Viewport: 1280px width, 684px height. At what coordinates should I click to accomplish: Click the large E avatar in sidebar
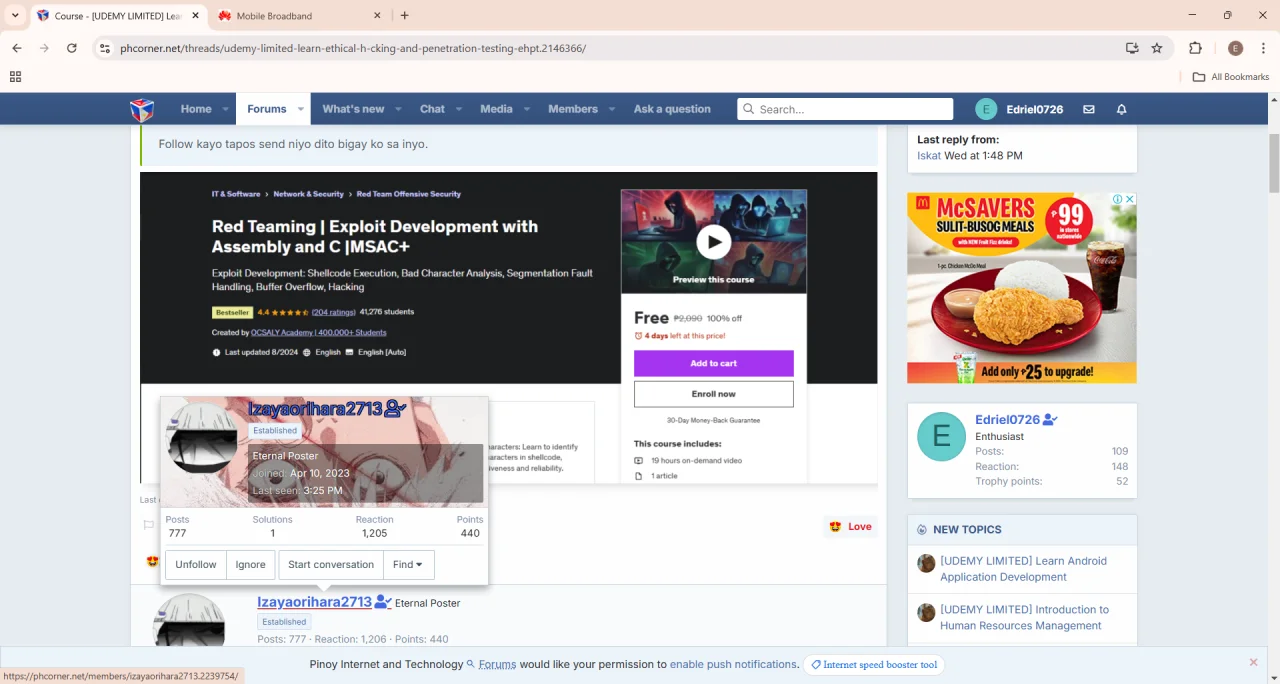point(941,436)
